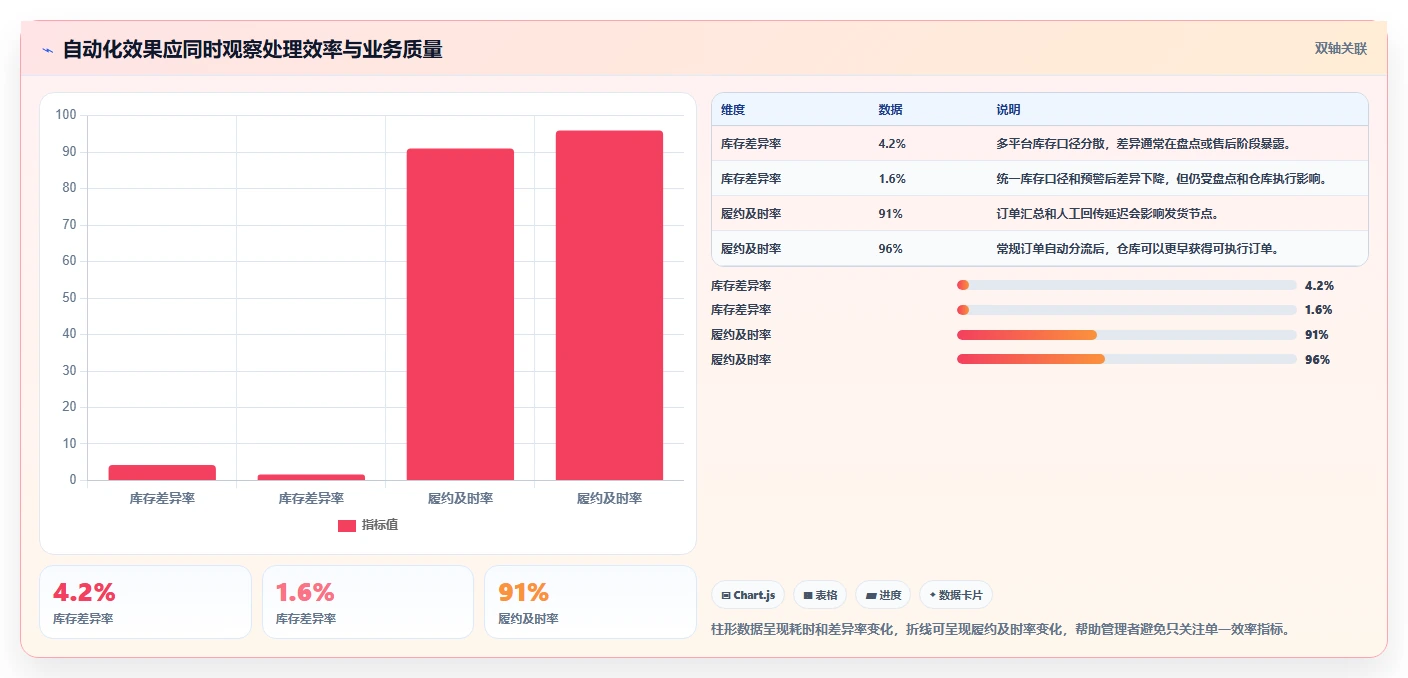1408x678 pixels.
Task: Click the y-axis label 50
Action: [x=69, y=298]
